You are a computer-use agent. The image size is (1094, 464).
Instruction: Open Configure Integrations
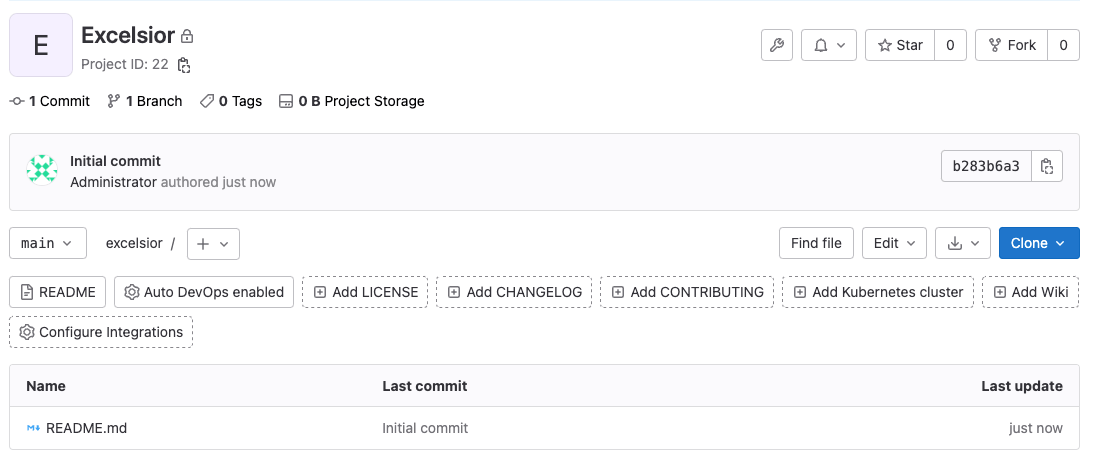(101, 332)
